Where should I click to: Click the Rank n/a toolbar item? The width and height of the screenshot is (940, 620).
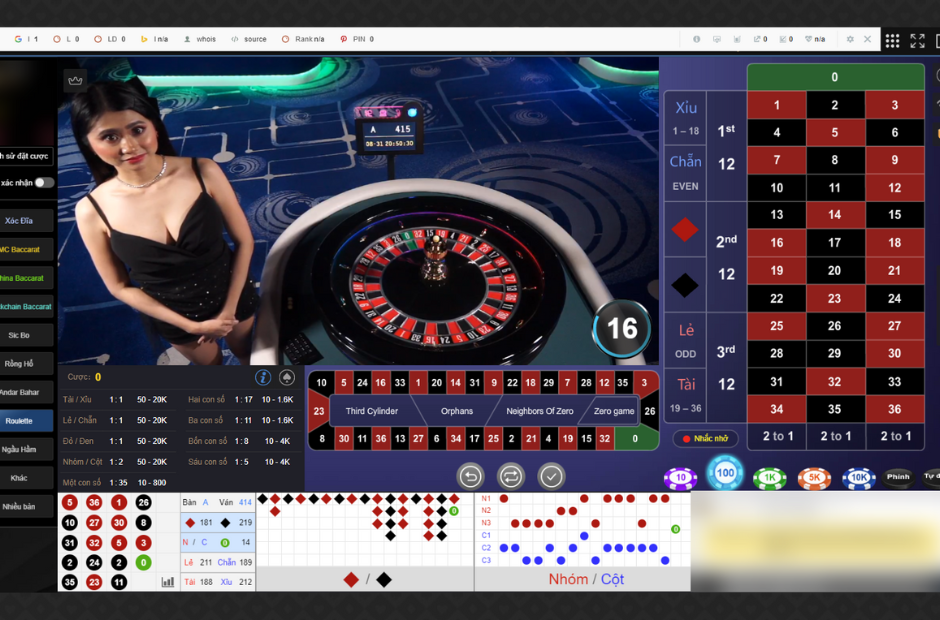(303, 39)
